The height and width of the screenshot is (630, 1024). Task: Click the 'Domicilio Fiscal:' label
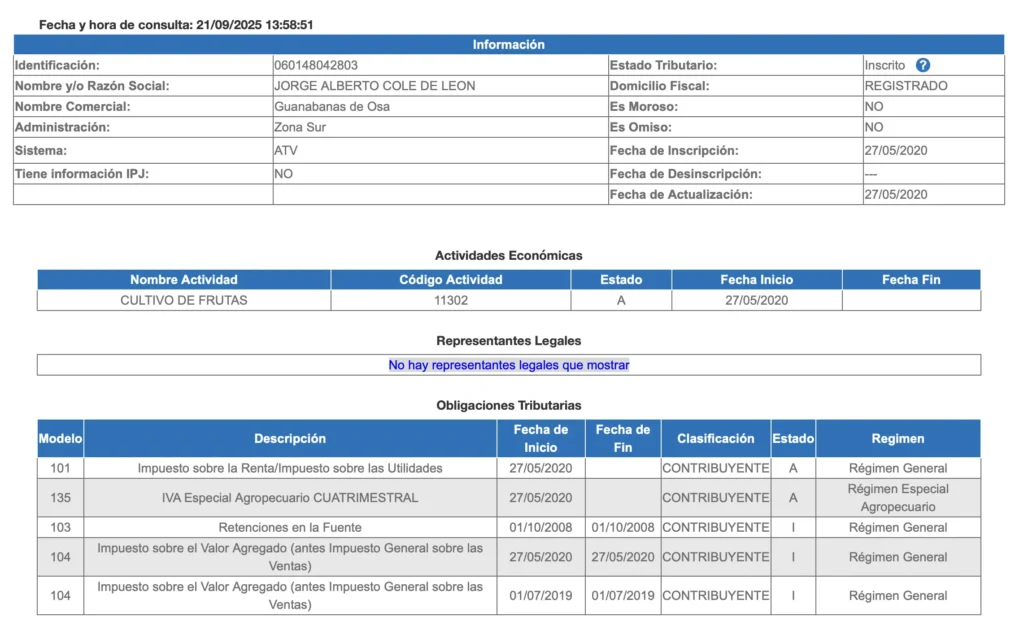(660, 86)
